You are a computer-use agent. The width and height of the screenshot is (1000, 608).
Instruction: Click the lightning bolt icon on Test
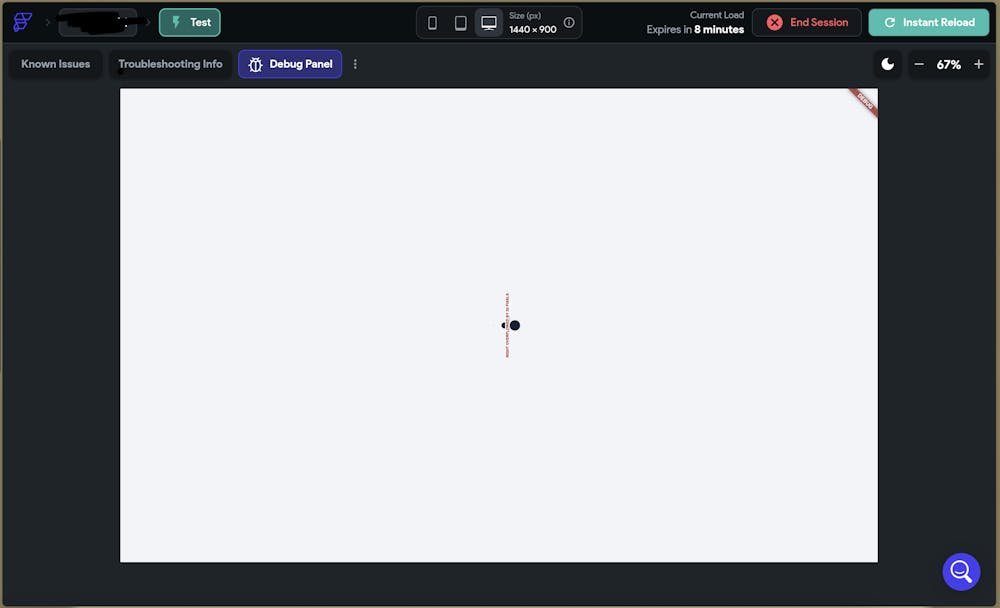[176, 22]
